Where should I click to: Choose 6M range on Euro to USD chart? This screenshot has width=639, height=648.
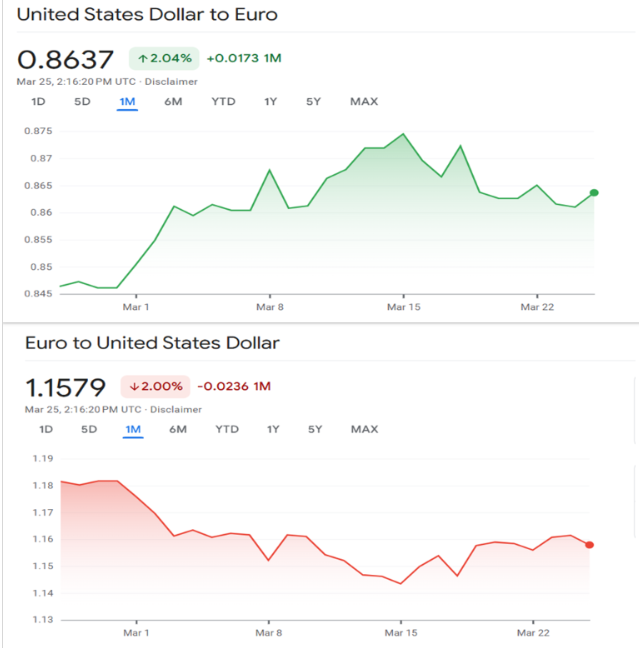(178, 429)
